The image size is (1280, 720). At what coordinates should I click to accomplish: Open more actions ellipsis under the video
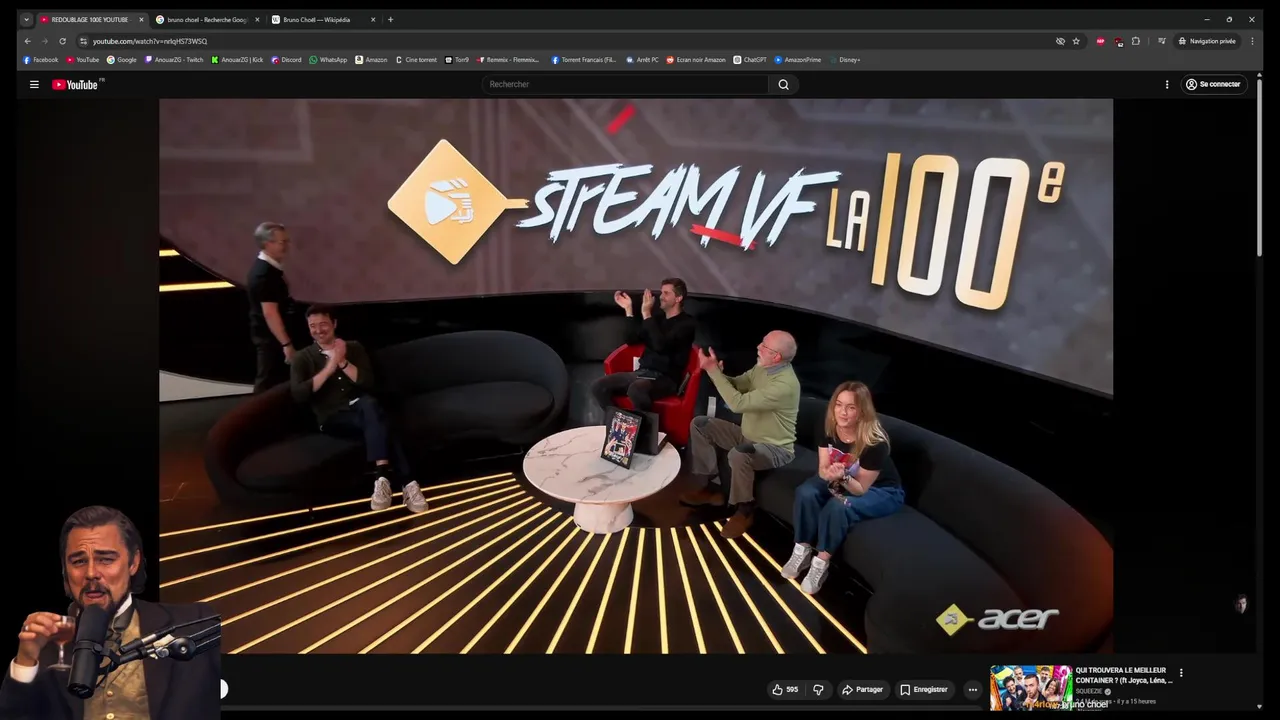[x=972, y=690]
